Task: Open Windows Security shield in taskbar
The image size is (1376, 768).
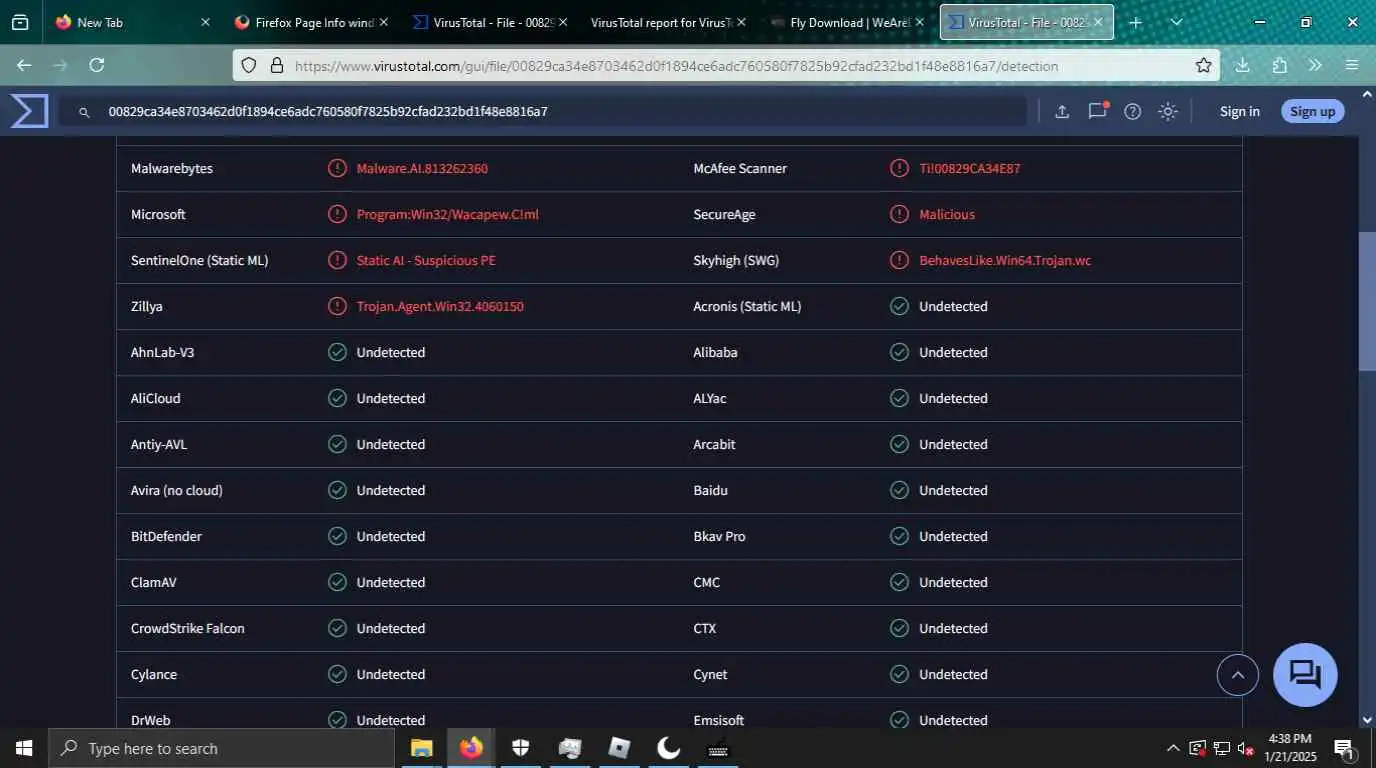Action: [x=520, y=748]
